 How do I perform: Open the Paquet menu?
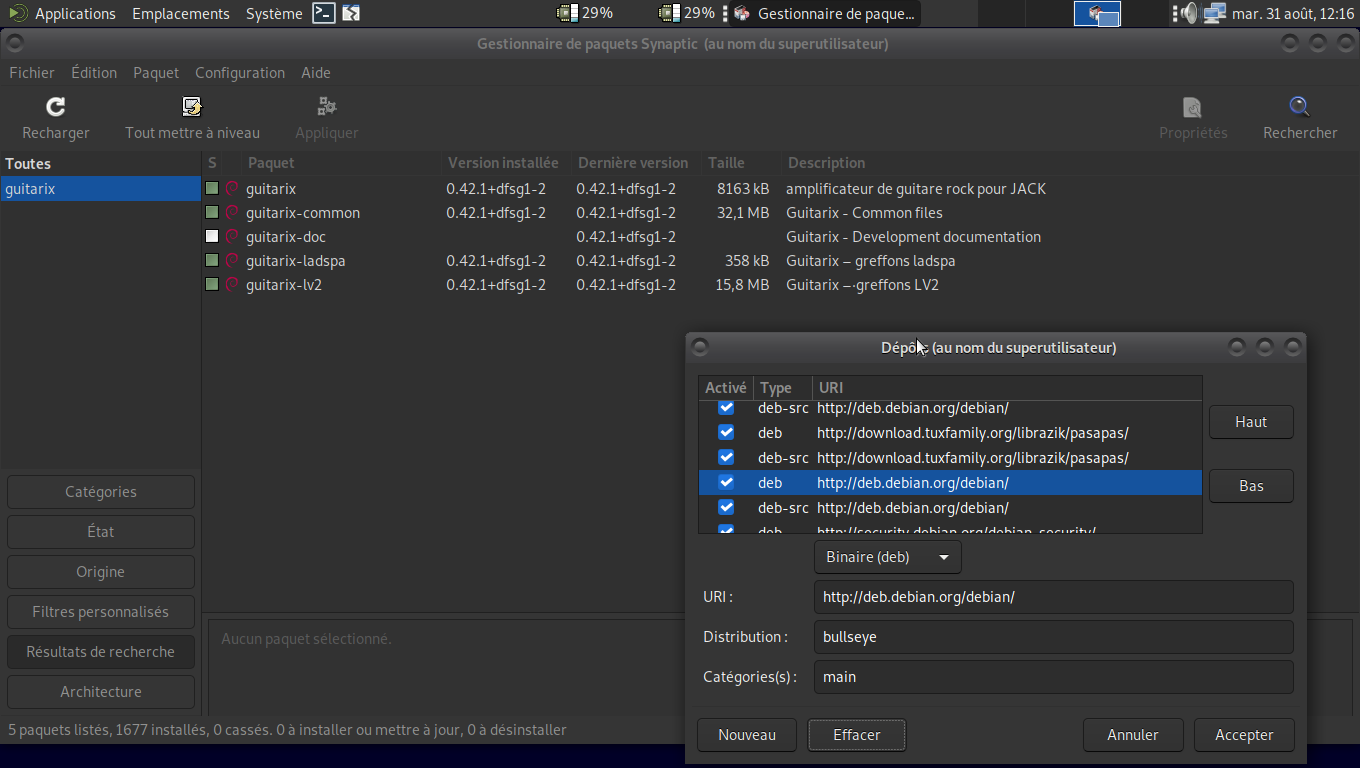[156, 73]
